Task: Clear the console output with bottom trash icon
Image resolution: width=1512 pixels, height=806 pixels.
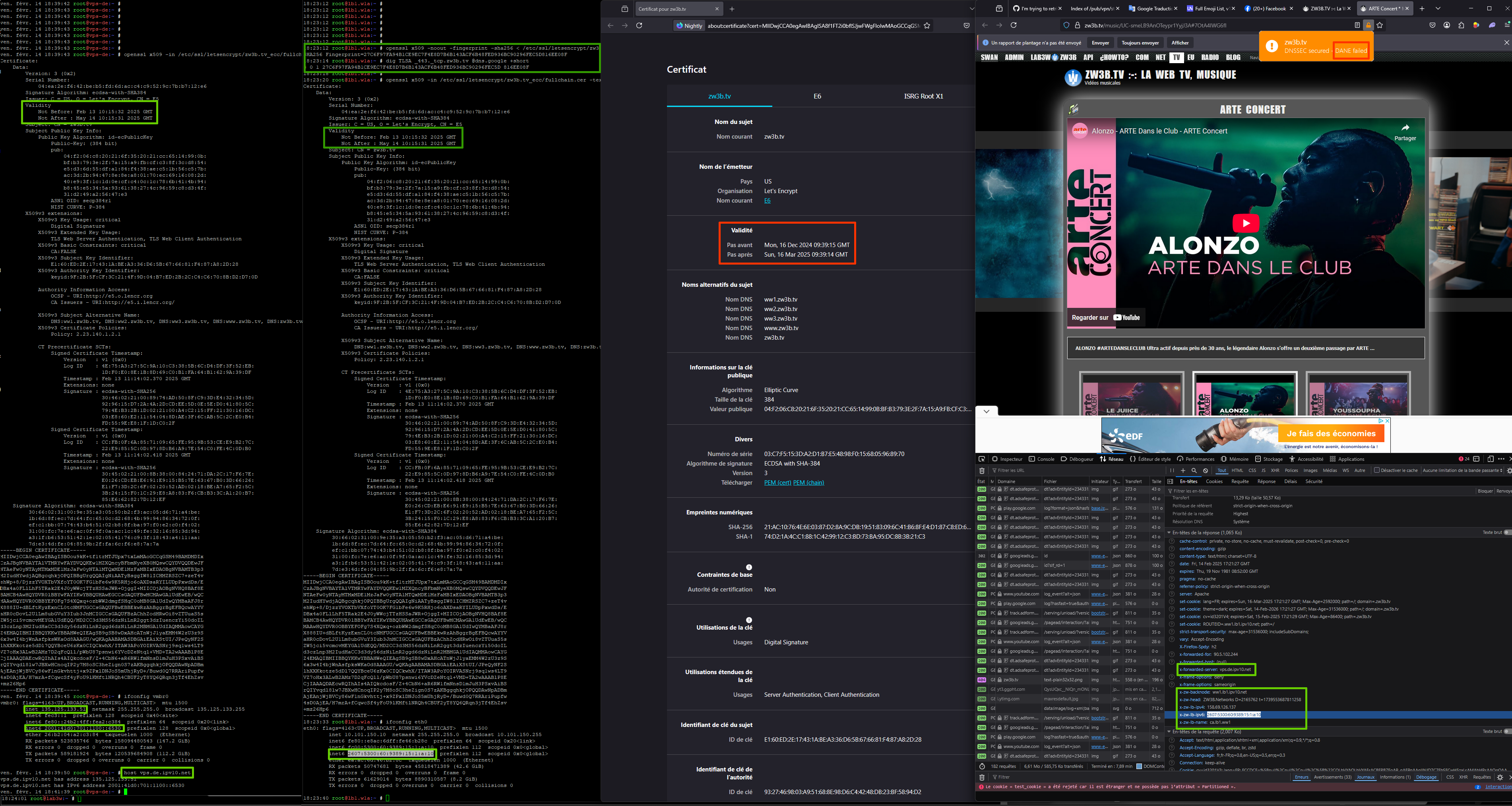Action: coord(982,777)
